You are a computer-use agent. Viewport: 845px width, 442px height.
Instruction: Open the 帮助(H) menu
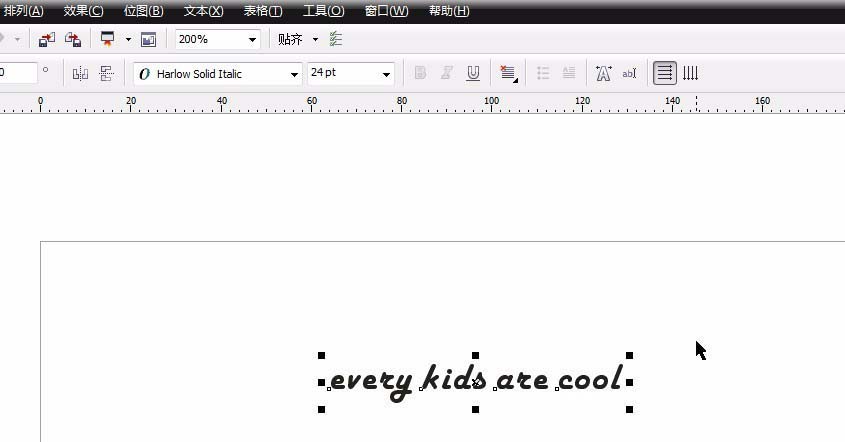click(449, 11)
